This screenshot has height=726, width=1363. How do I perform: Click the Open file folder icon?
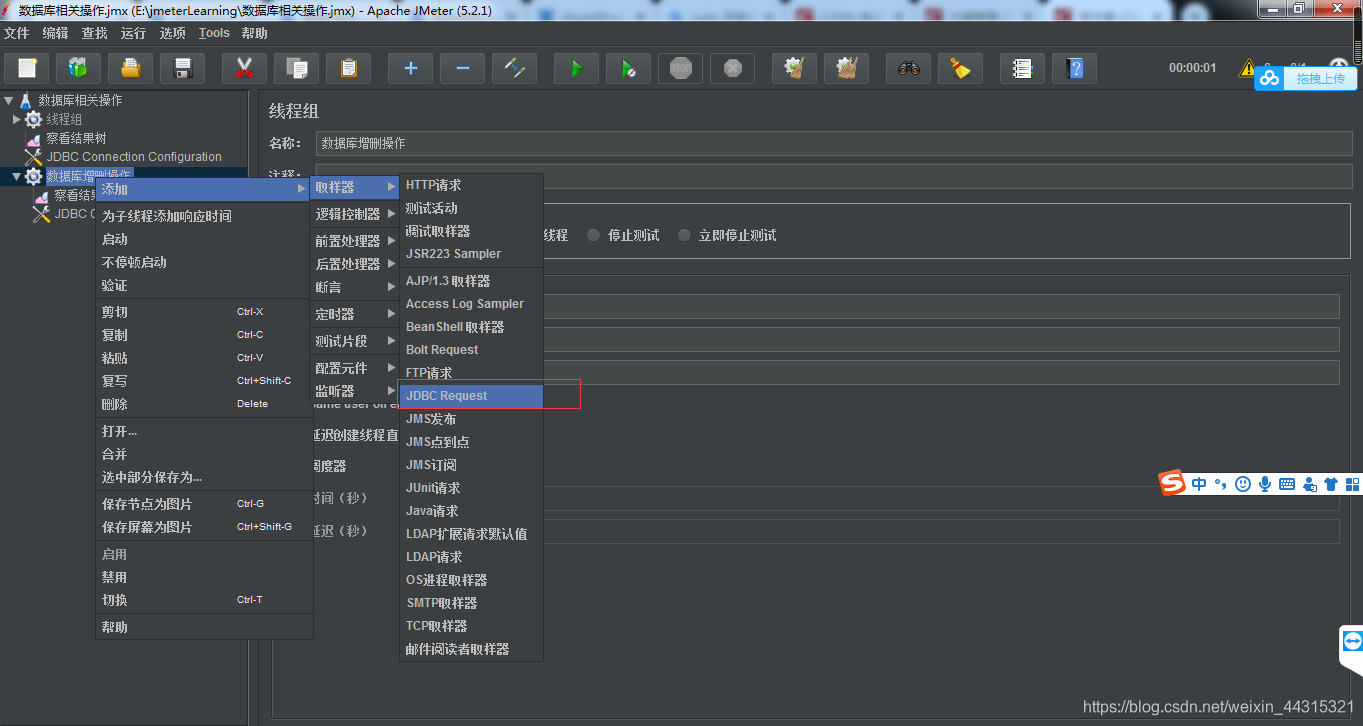pyautogui.click(x=130, y=68)
